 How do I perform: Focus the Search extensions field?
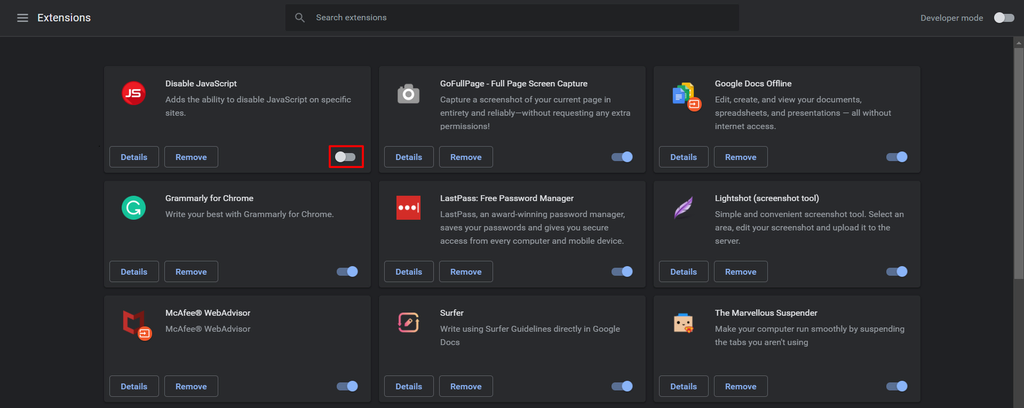[512, 18]
